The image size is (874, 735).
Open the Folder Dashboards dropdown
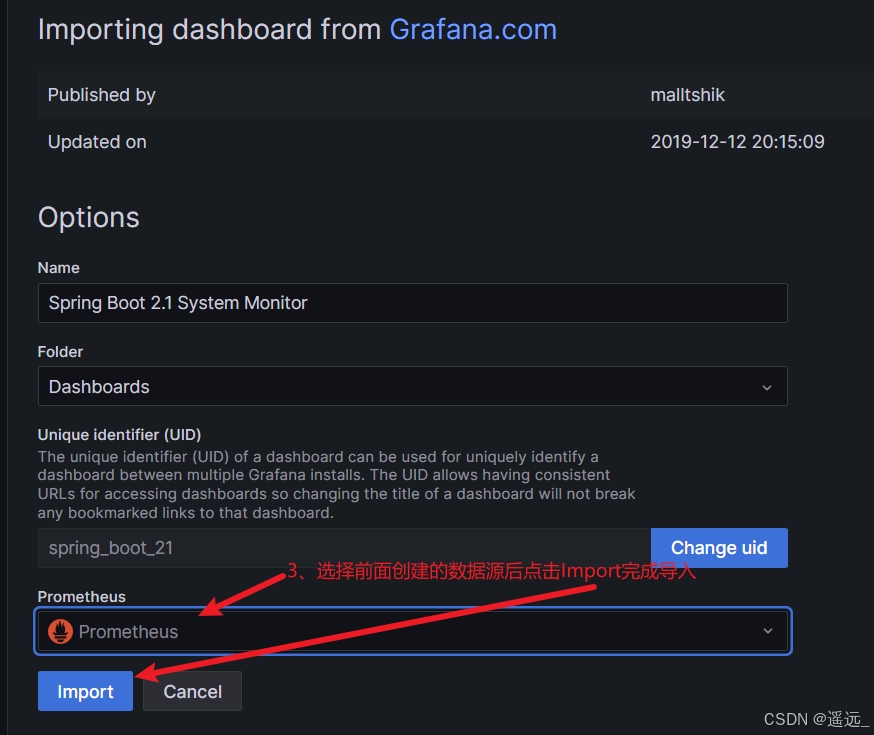point(412,386)
